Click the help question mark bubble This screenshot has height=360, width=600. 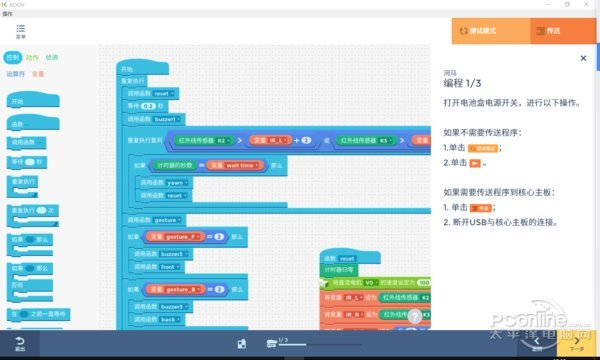click(415, 316)
